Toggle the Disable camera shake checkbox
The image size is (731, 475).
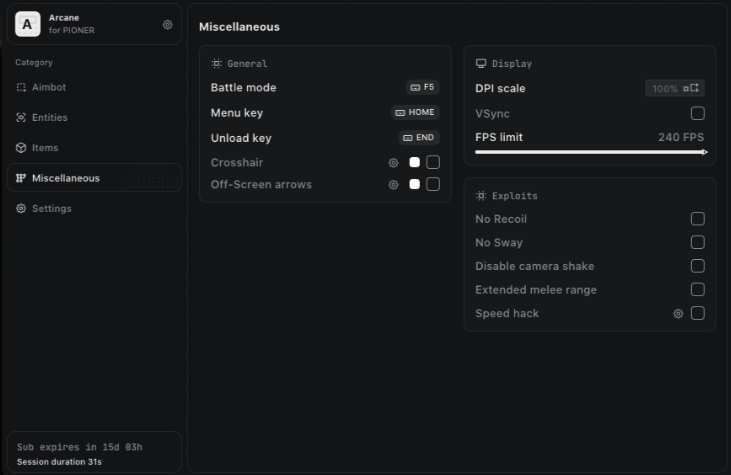tap(698, 266)
